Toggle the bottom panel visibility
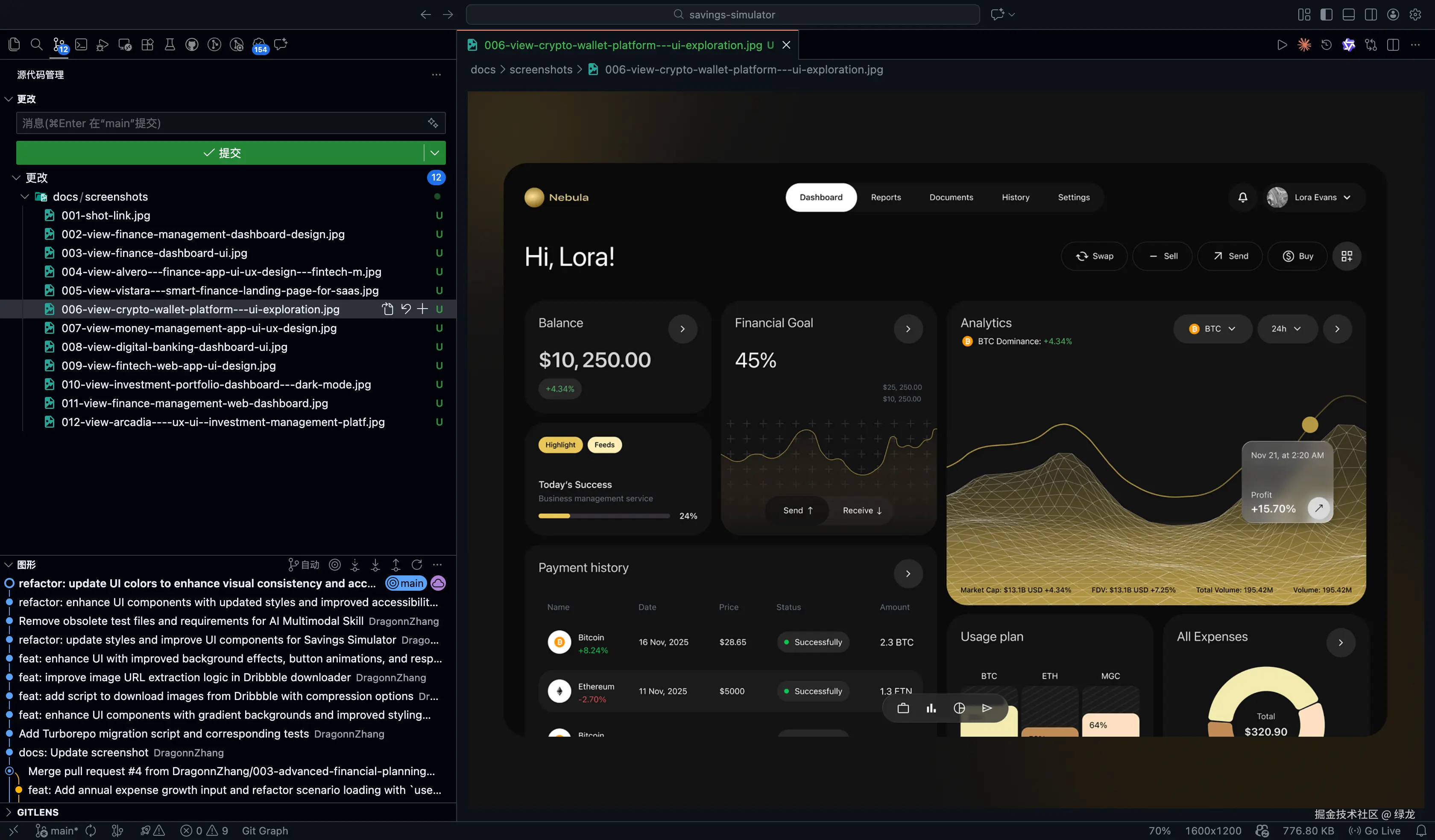The height and width of the screenshot is (840, 1435). (x=1348, y=14)
